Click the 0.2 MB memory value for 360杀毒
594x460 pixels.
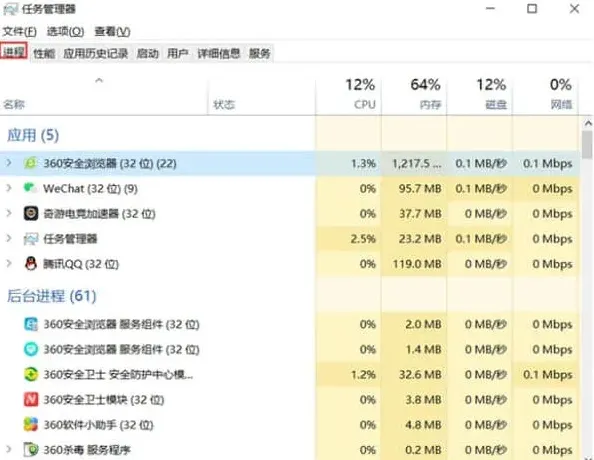pos(423,450)
